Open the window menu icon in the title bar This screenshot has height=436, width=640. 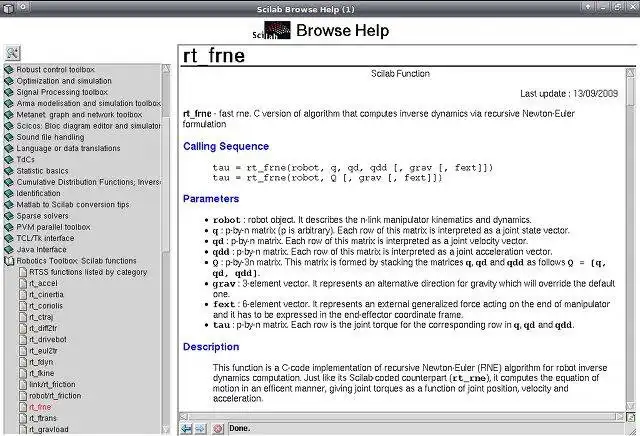(8, 8)
